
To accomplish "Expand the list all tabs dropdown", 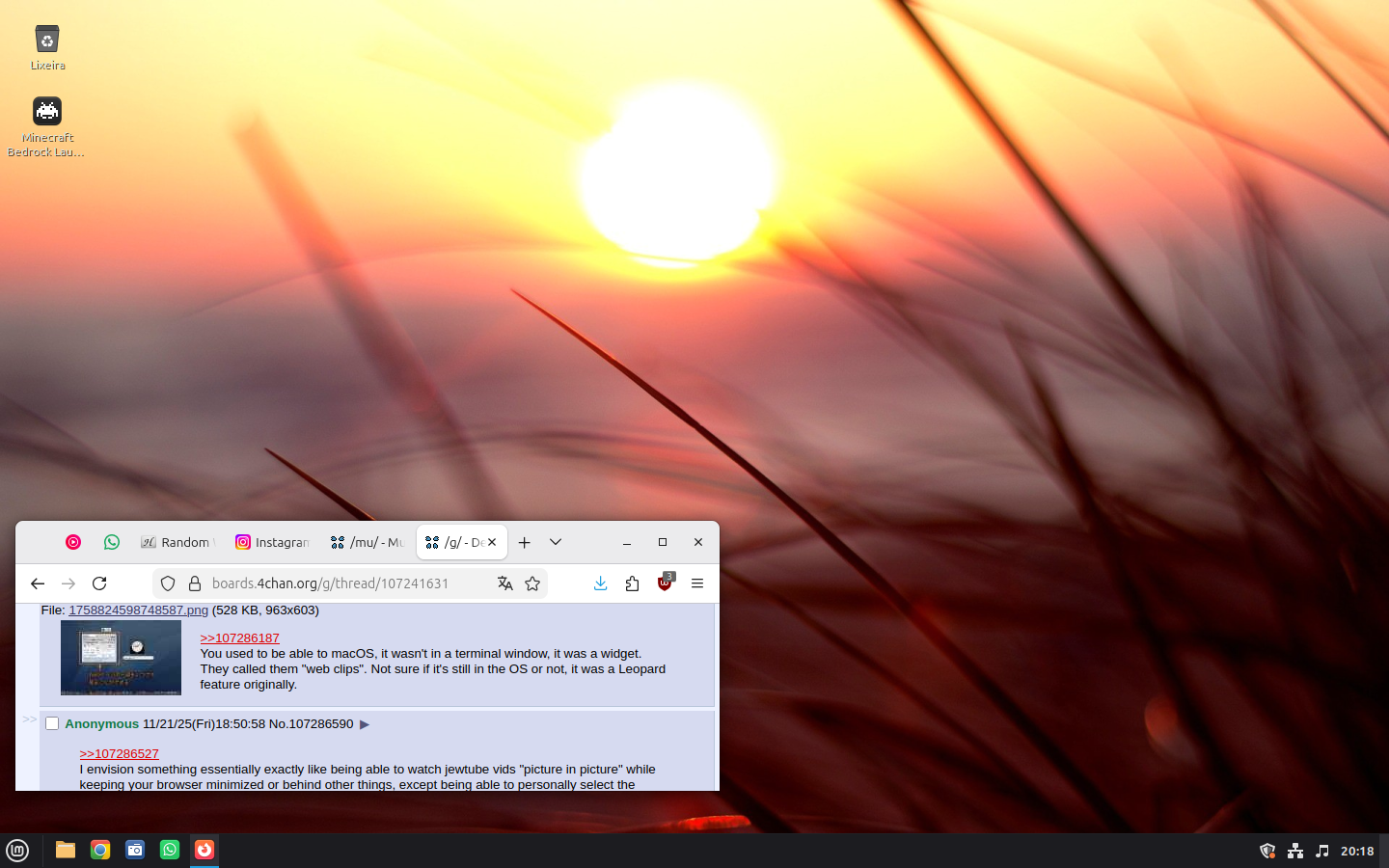I will (556, 542).
